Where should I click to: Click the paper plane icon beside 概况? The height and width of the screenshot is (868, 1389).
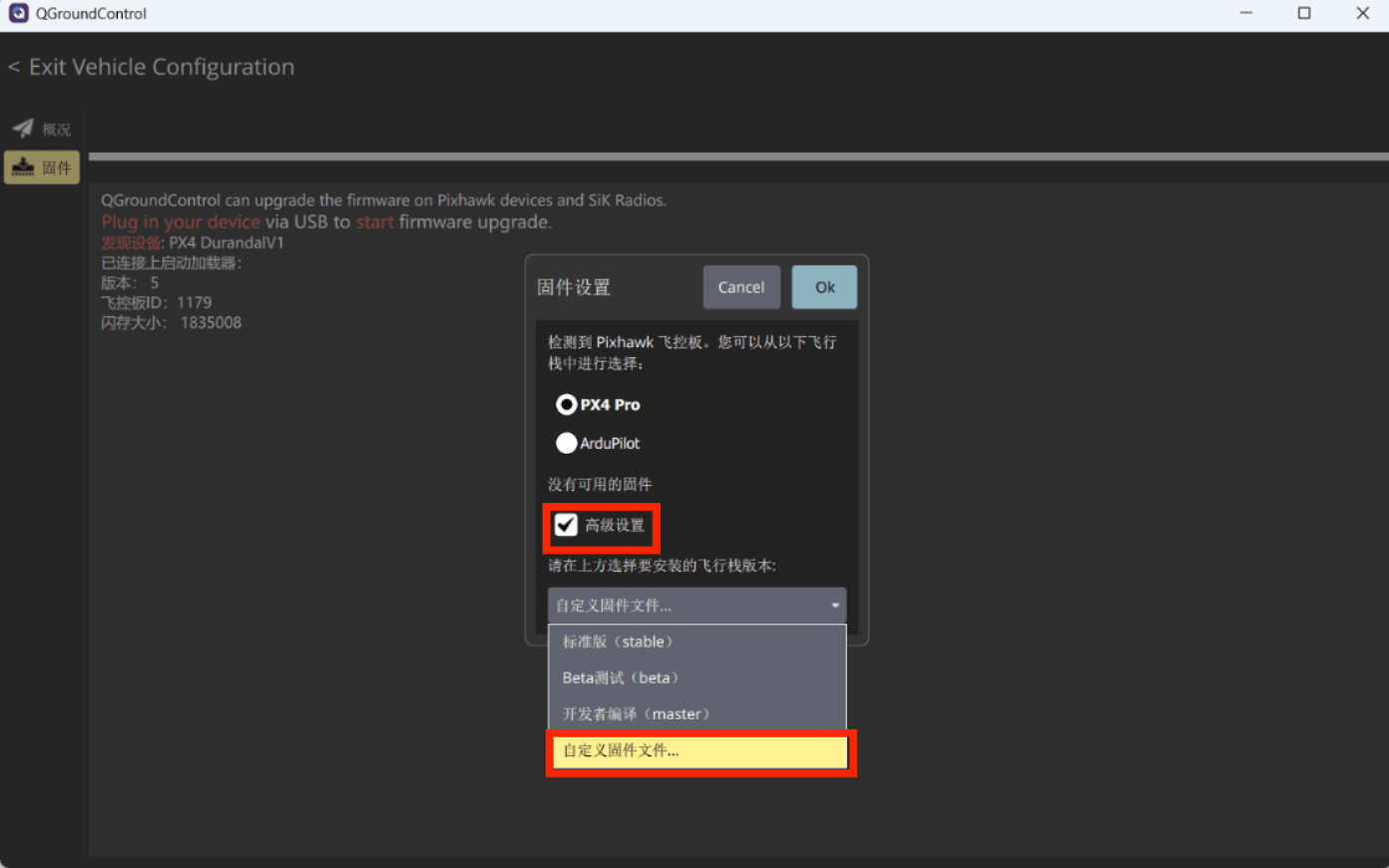pyautogui.click(x=22, y=128)
